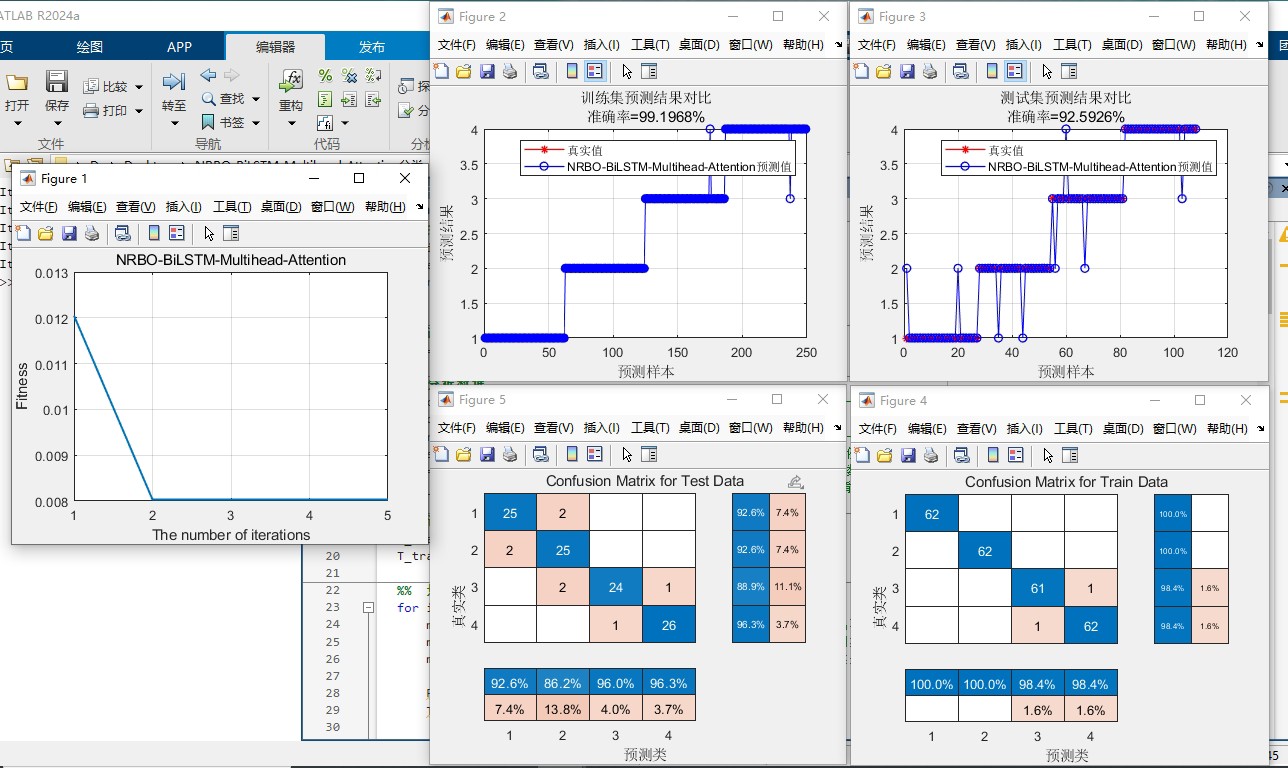This screenshot has width=1288, height=768.
Task: Toggle Insert Legend in Figure 5 toolbar
Action: point(595,454)
